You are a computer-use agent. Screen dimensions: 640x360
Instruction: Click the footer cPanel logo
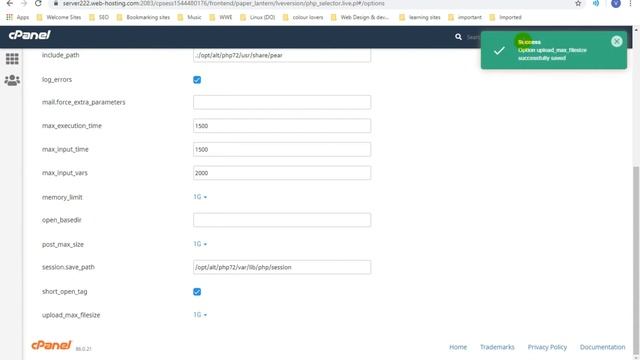[x=51, y=345]
